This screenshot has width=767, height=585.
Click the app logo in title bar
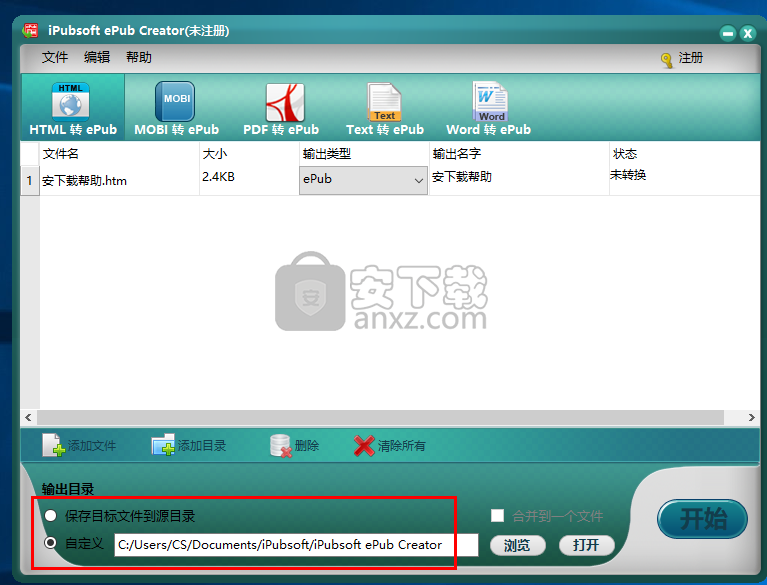(30, 31)
